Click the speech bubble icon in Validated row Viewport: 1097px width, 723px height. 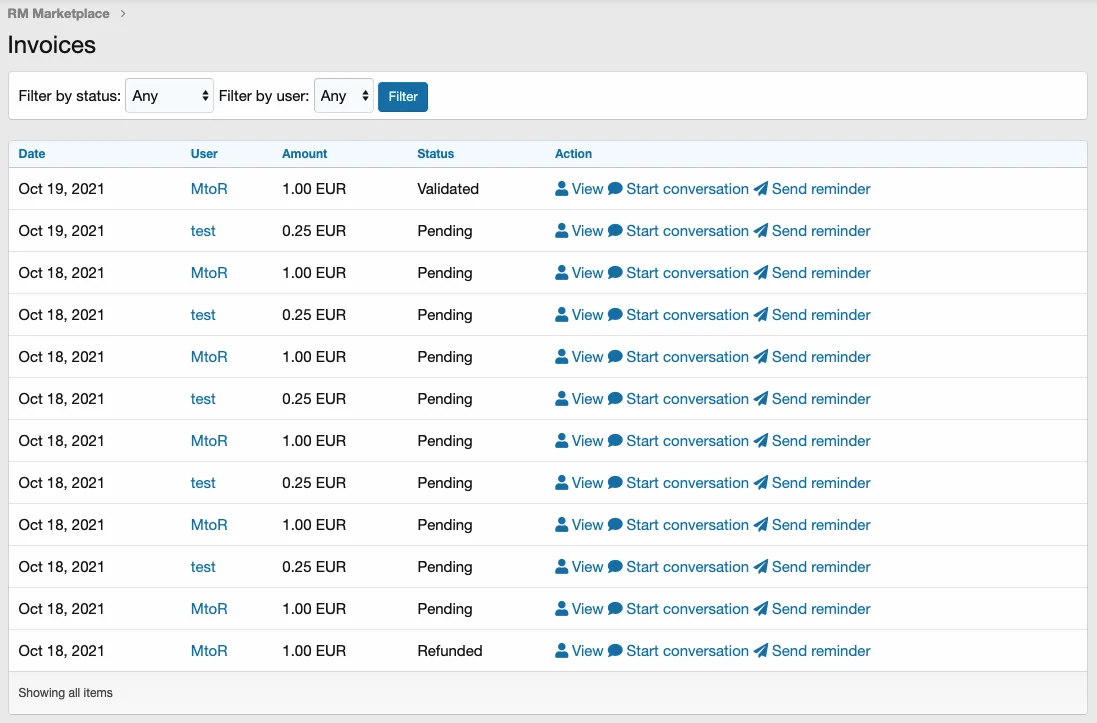[615, 189]
